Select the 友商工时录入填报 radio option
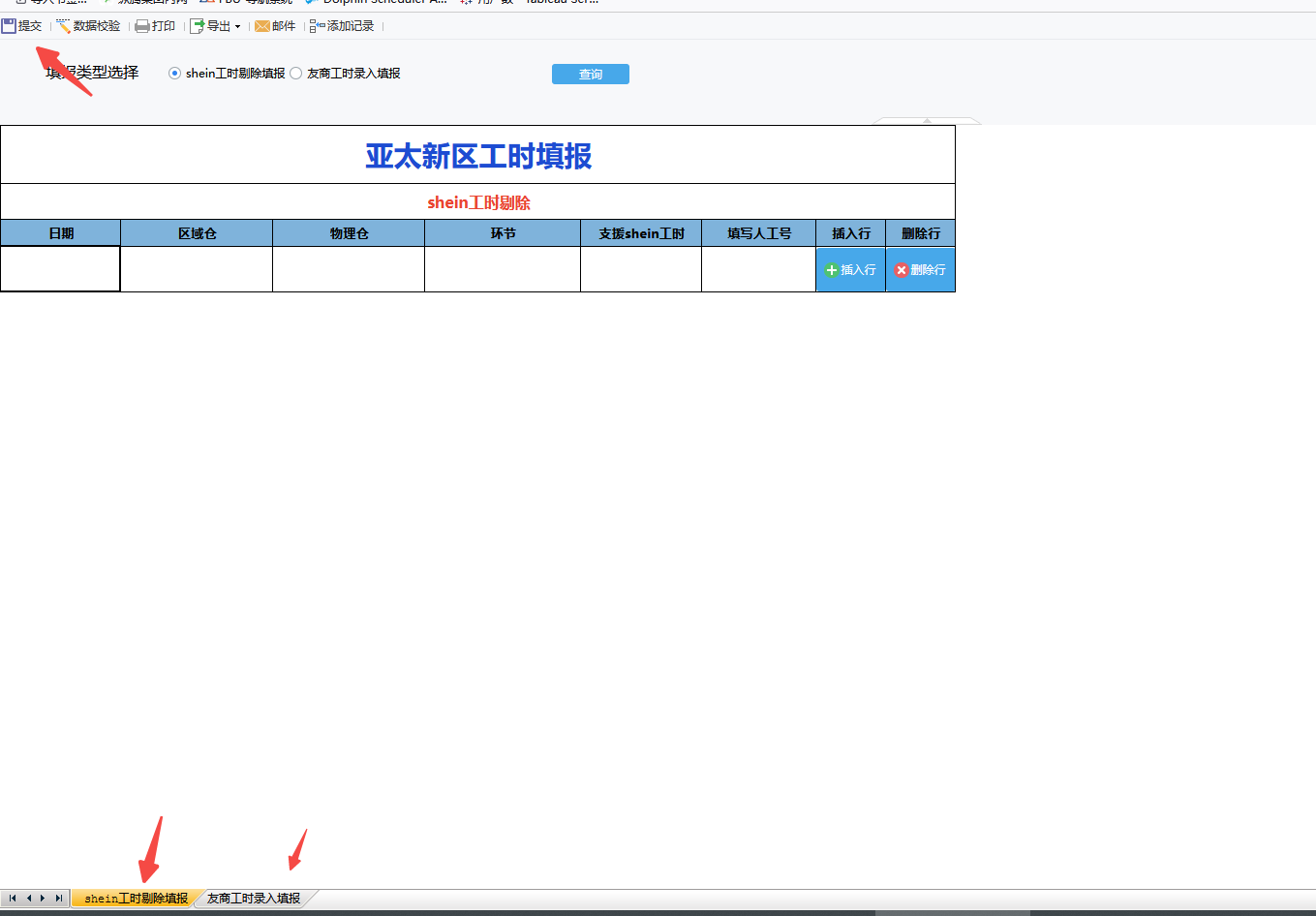Screen dimensions: 1316x916 (296, 74)
